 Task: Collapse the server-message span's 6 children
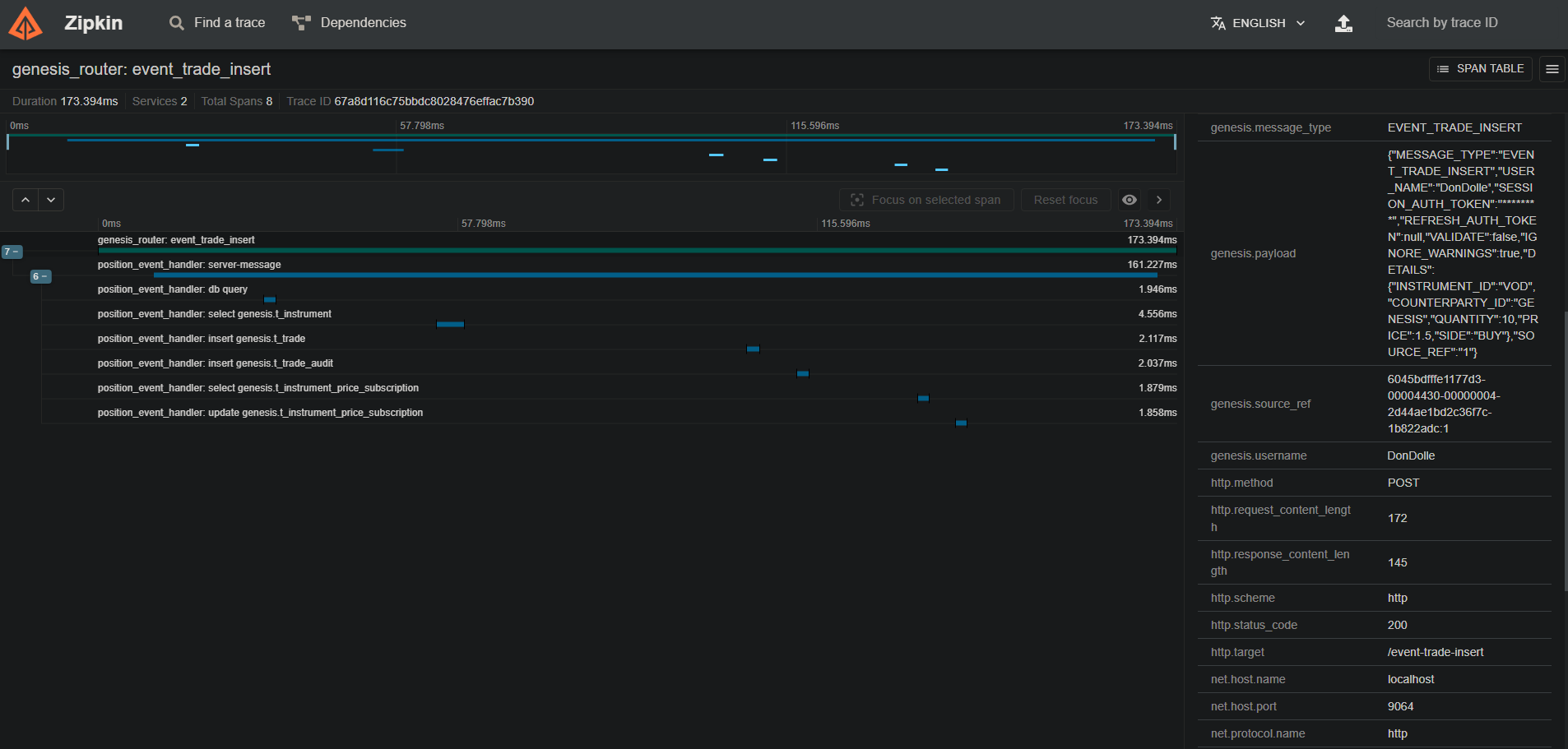40,276
